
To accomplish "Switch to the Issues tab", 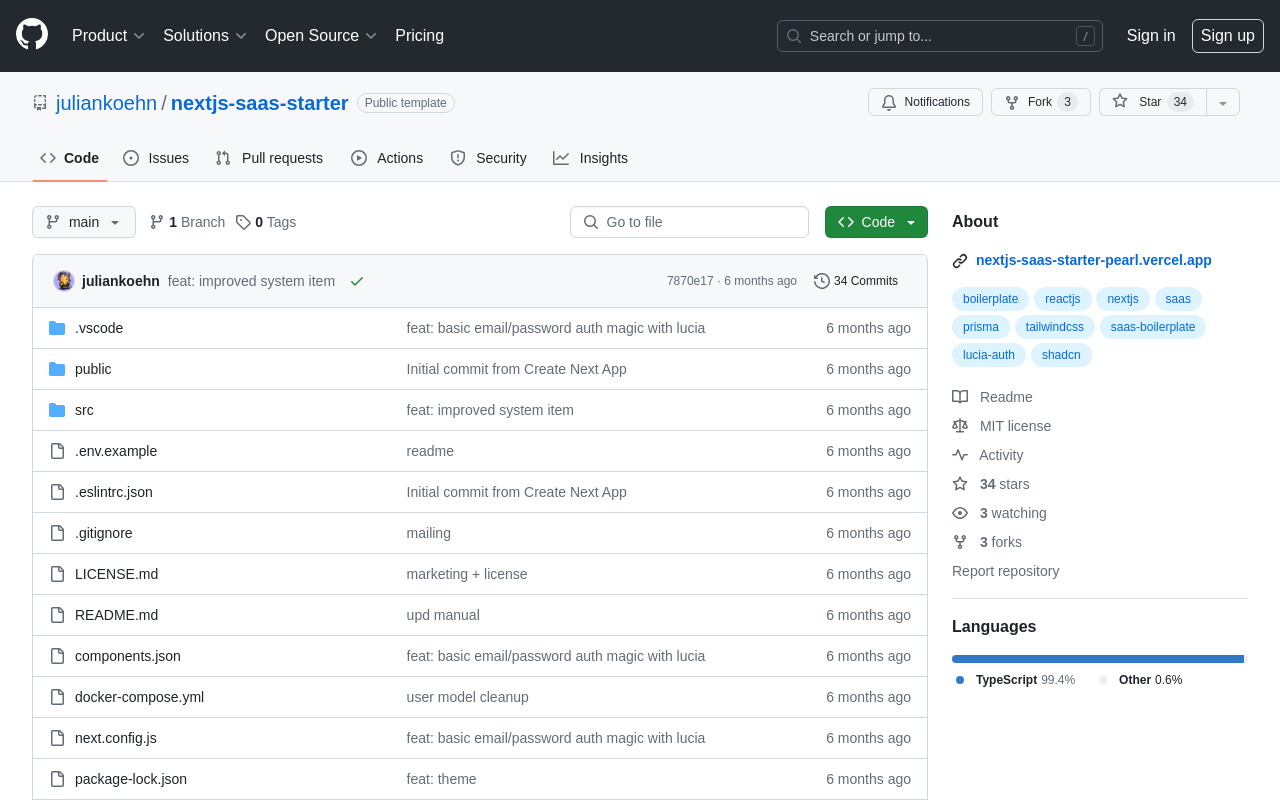I will pos(155,158).
